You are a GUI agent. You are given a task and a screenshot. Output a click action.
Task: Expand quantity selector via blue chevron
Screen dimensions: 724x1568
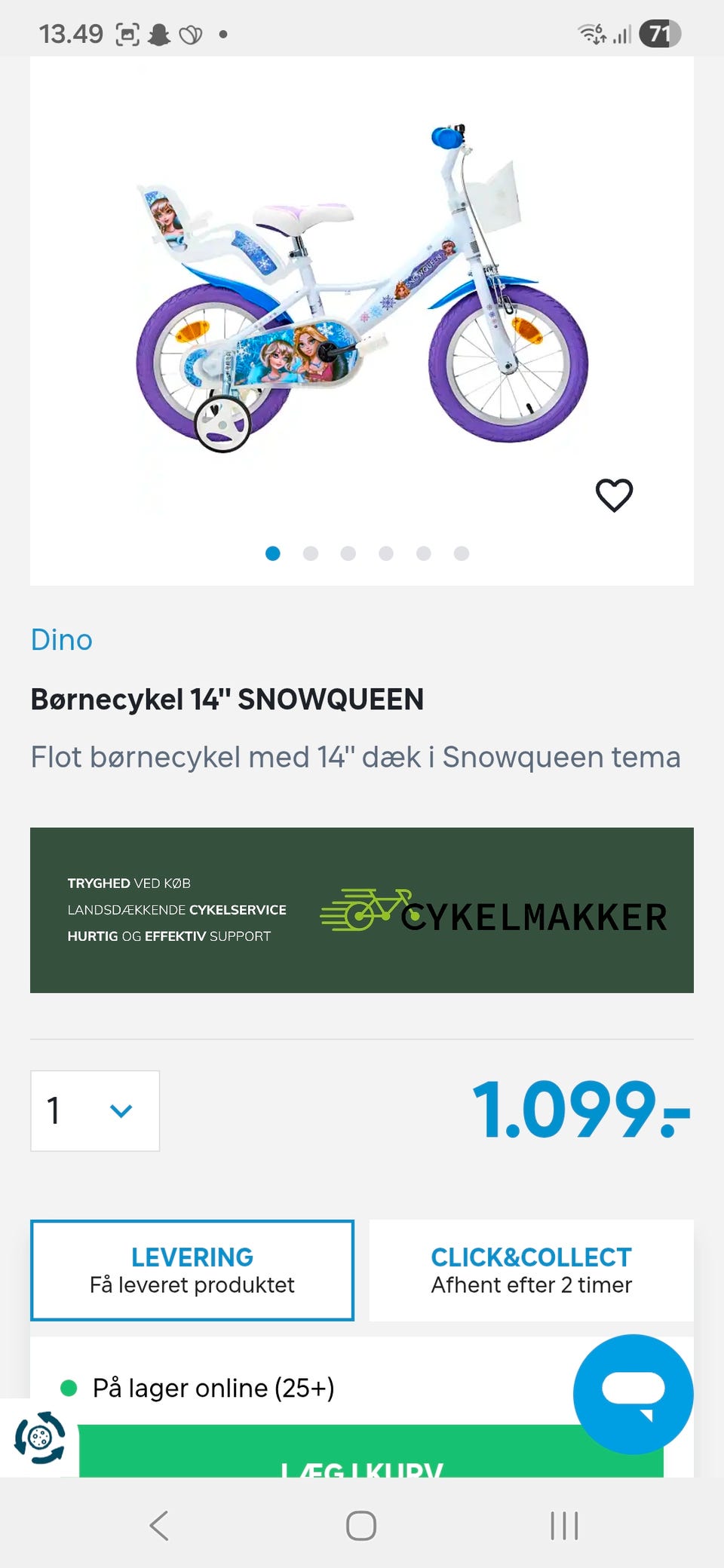(121, 1110)
